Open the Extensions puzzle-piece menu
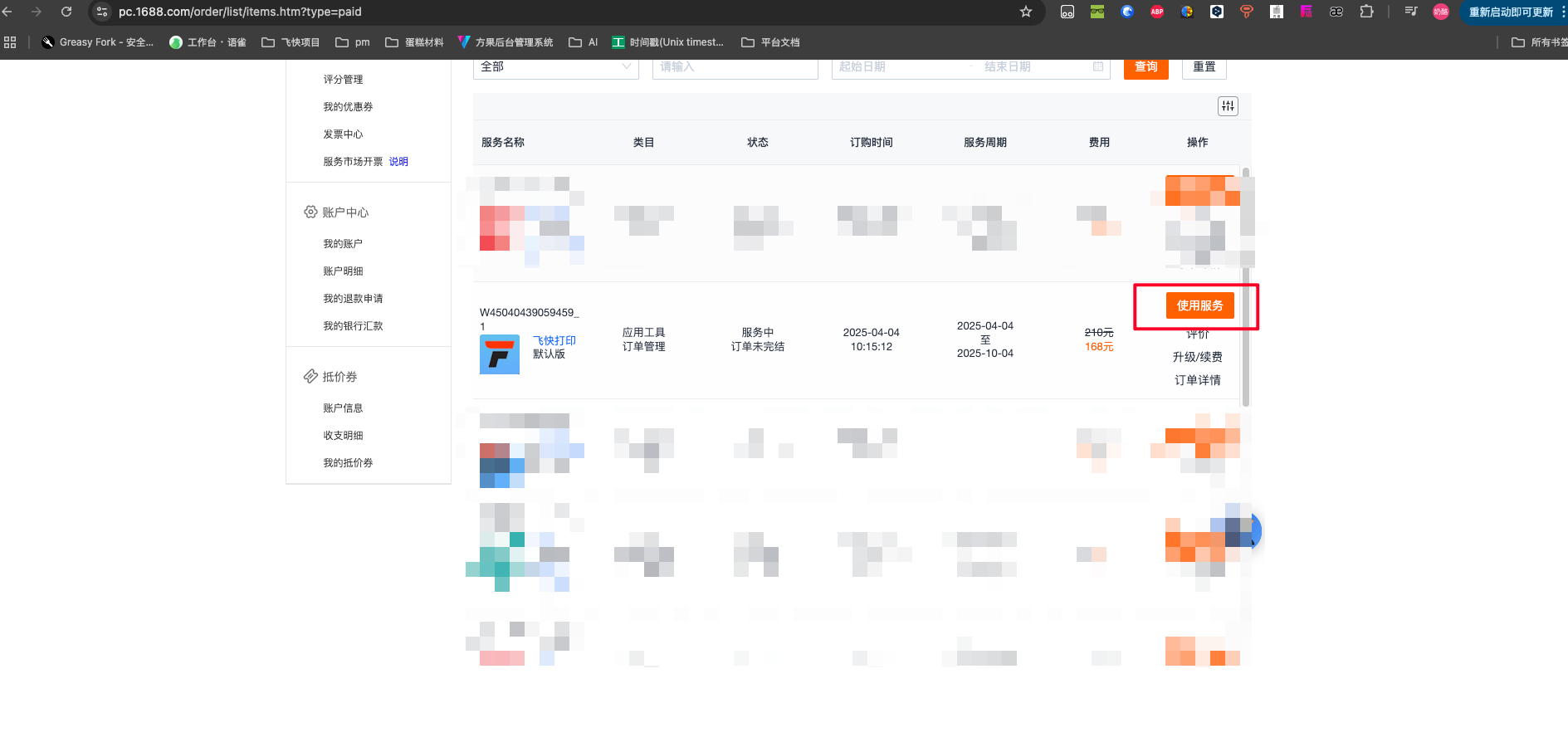This screenshot has height=747, width=1568. point(1366,12)
